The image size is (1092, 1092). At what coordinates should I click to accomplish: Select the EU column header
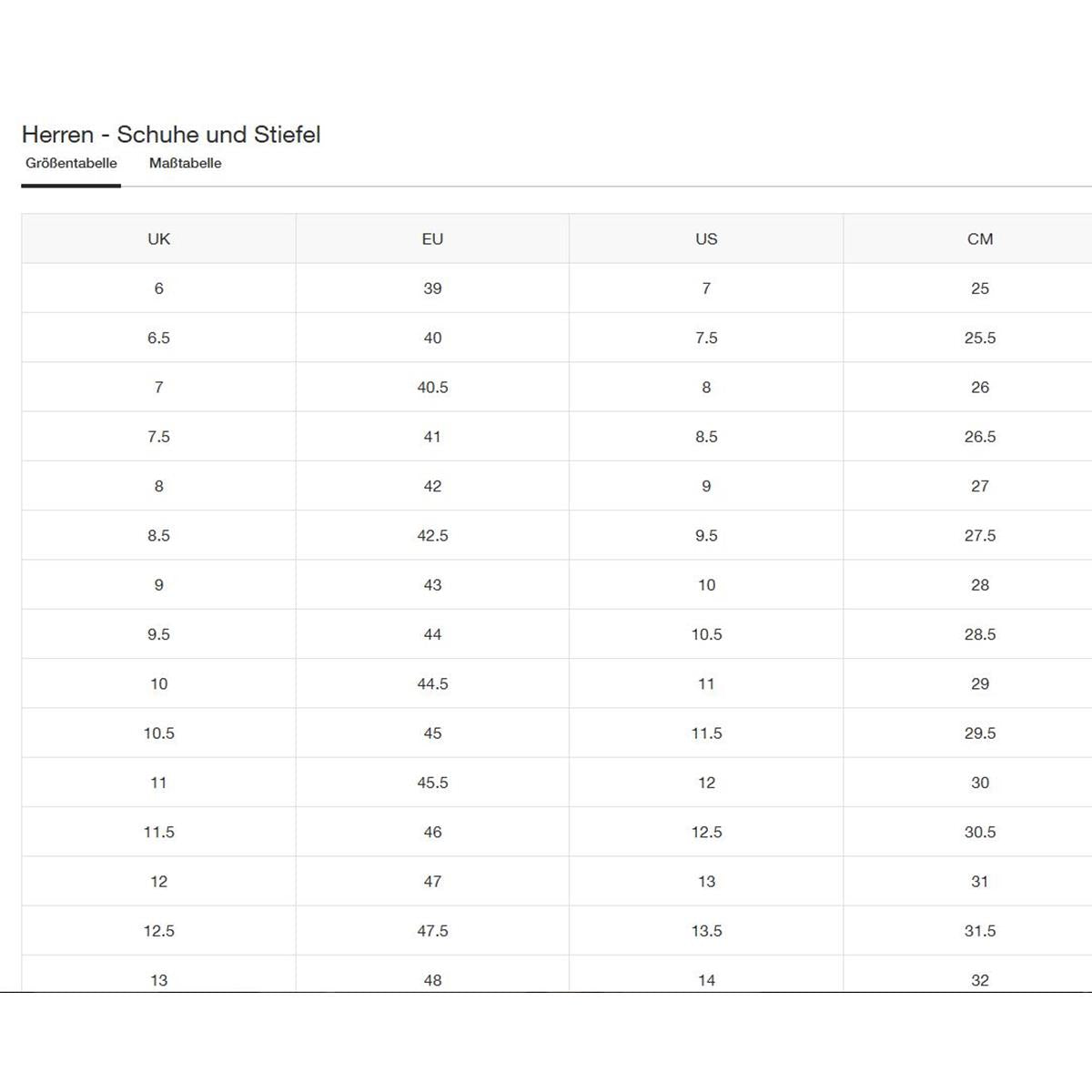pyautogui.click(x=432, y=239)
